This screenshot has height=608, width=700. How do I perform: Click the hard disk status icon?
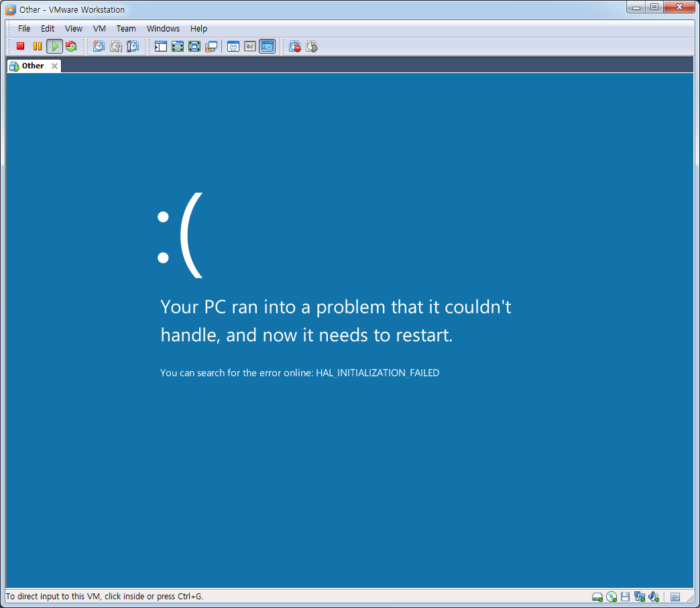pyautogui.click(x=597, y=597)
